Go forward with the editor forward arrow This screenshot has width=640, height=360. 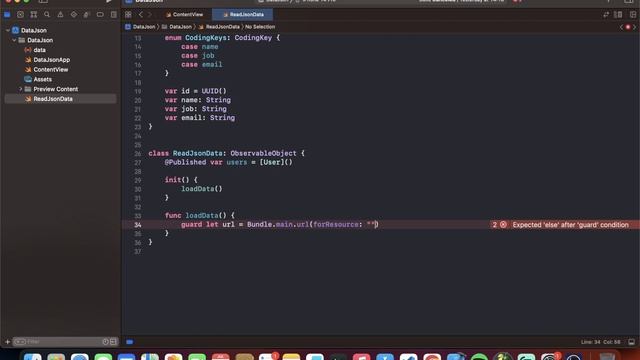(x=150, y=15)
